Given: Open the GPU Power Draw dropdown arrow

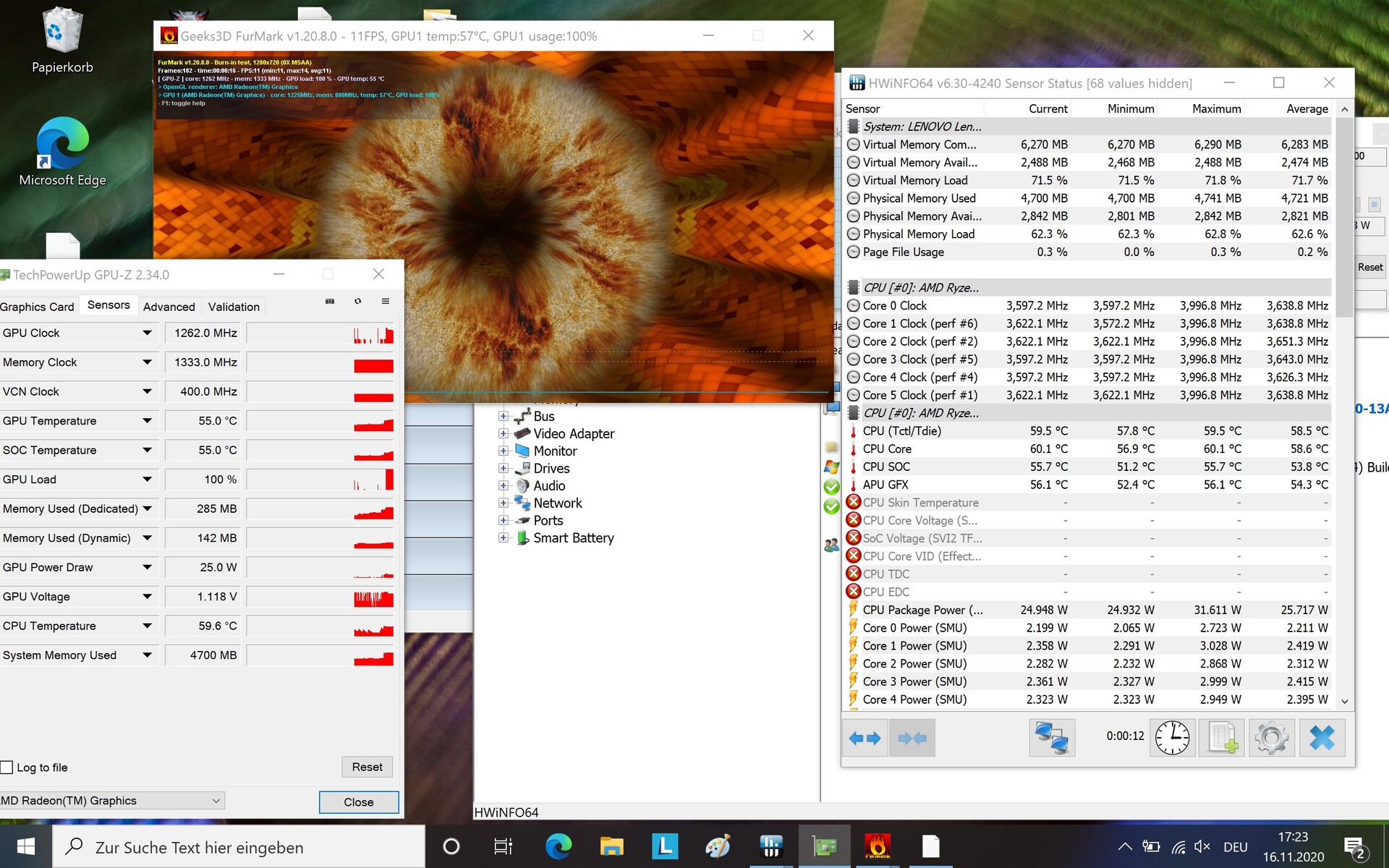Looking at the screenshot, I should [x=148, y=567].
